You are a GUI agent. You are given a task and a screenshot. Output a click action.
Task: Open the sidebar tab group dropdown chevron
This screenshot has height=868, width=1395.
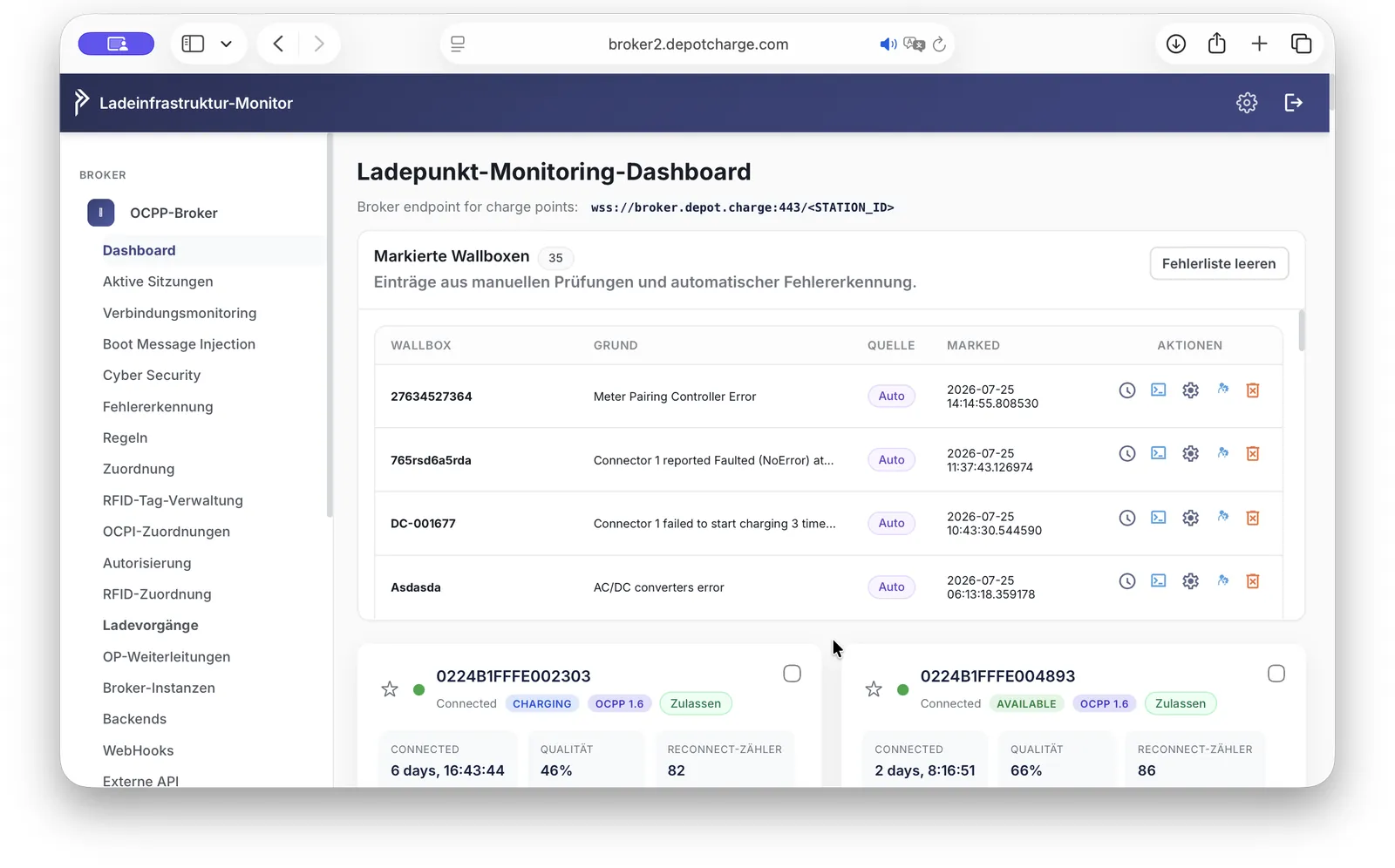pyautogui.click(x=226, y=44)
